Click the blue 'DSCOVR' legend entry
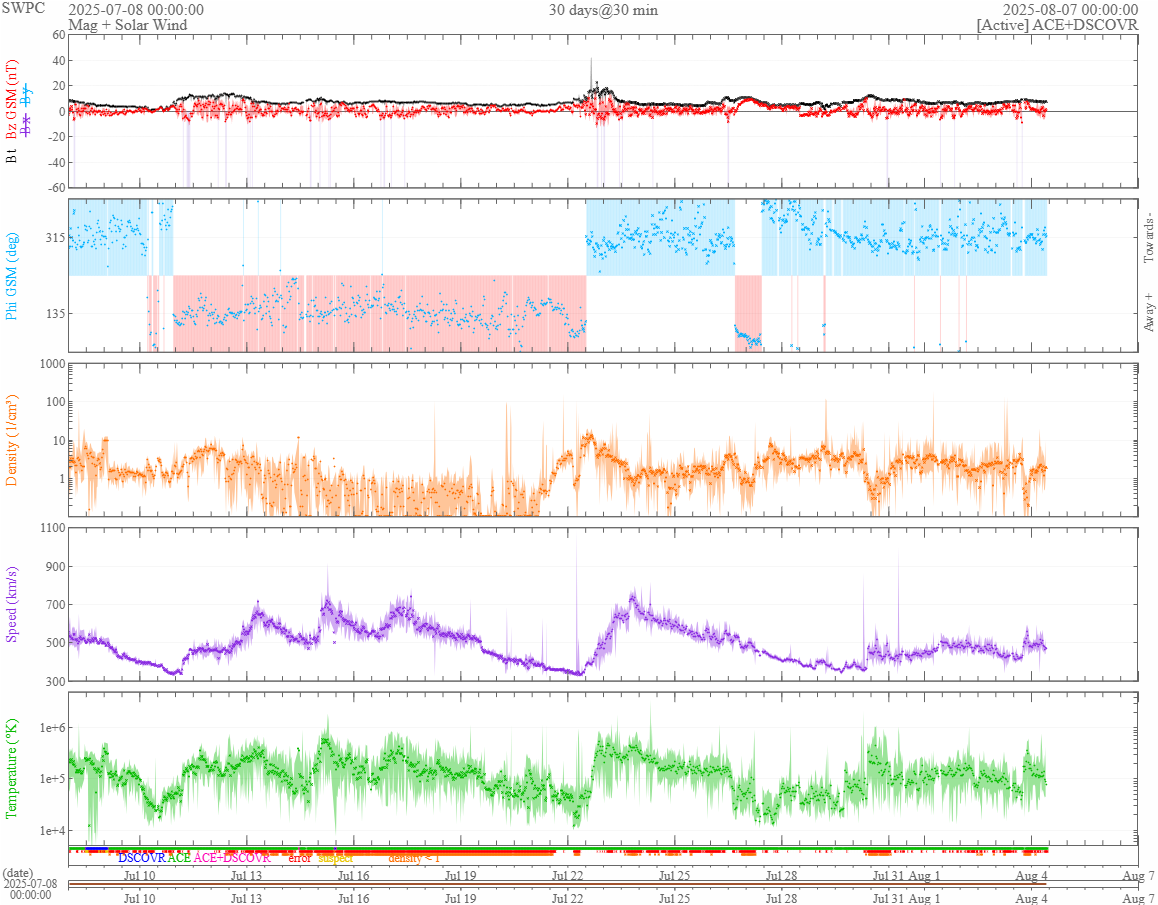 click(x=142, y=858)
